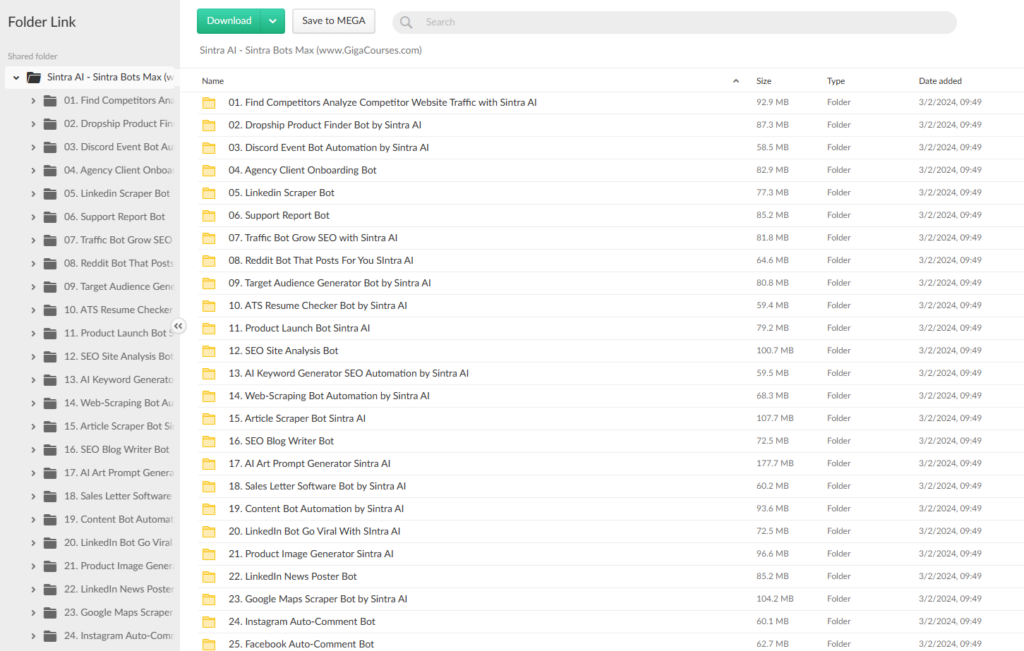The height and width of the screenshot is (651, 1024).
Task: Click the root Sintra AI folder icon in sidebar
Action: coord(34,77)
